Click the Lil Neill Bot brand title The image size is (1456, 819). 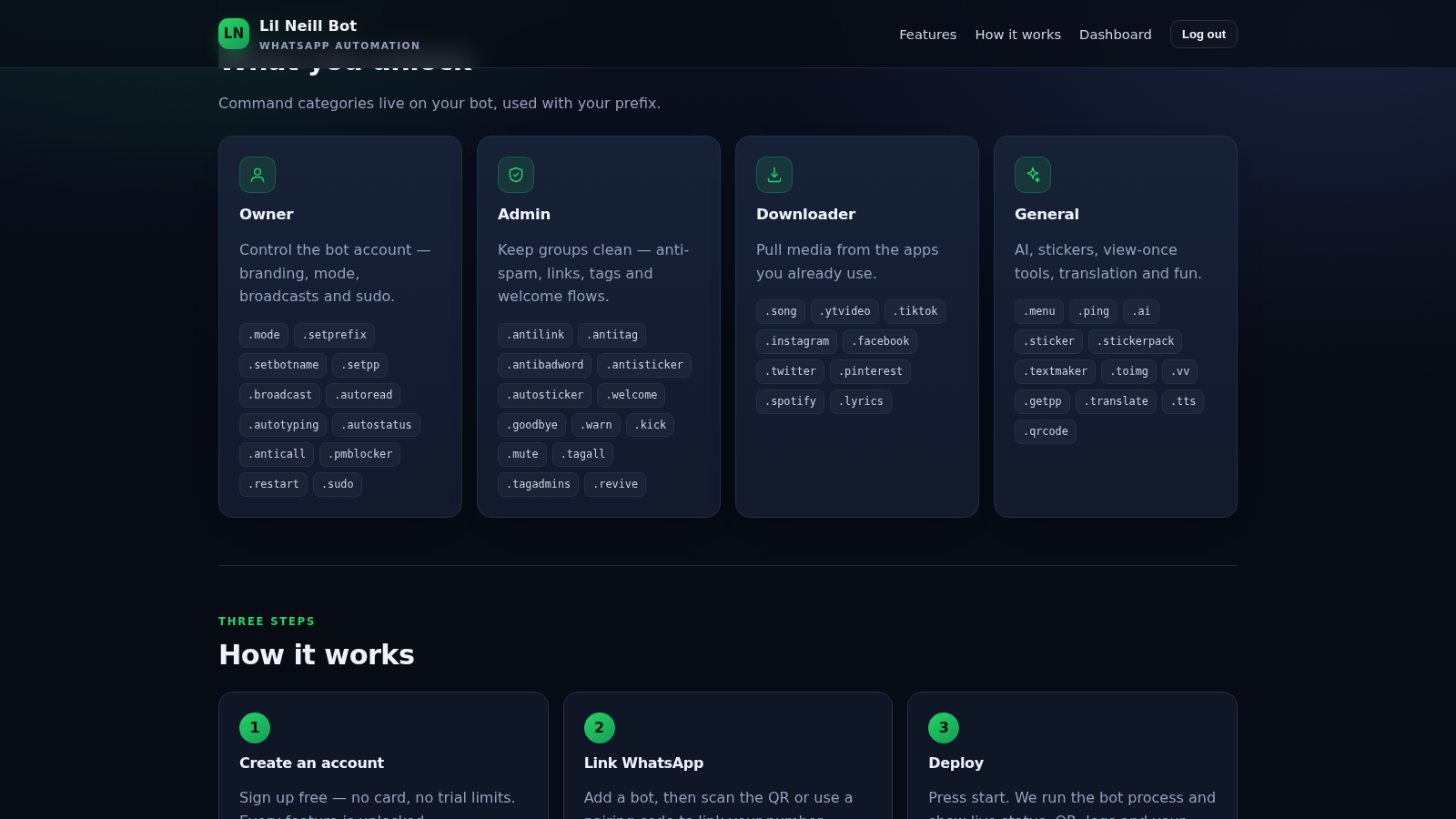coord(308,25)
